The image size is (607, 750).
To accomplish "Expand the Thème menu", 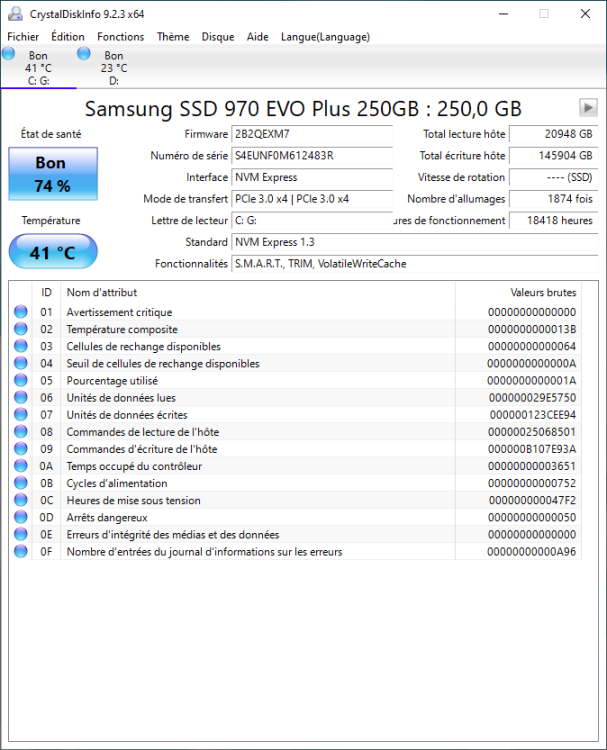I will tap(173, 37).
